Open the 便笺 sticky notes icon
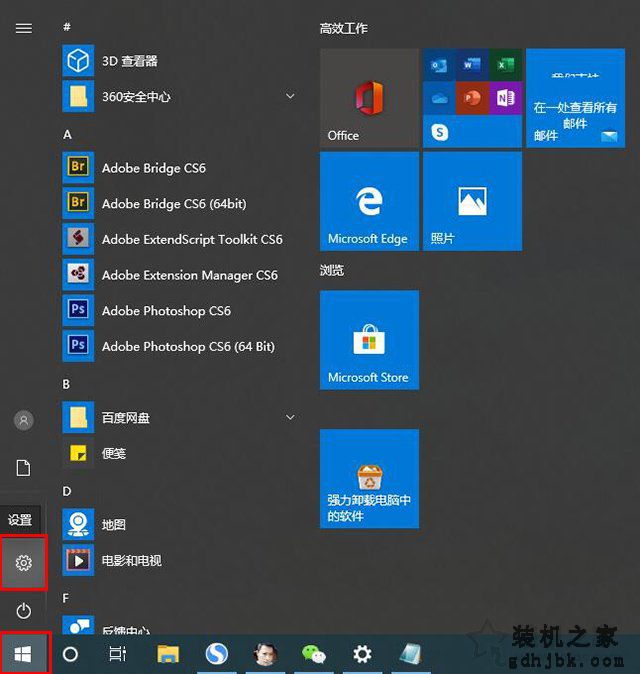This screenshot has width=640, height=674. coord(78,453)
